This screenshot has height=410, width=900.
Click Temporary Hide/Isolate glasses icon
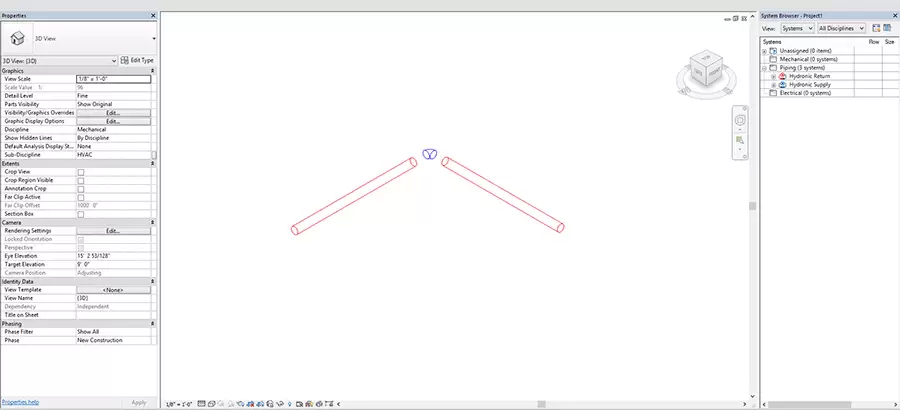pos(280,404)
